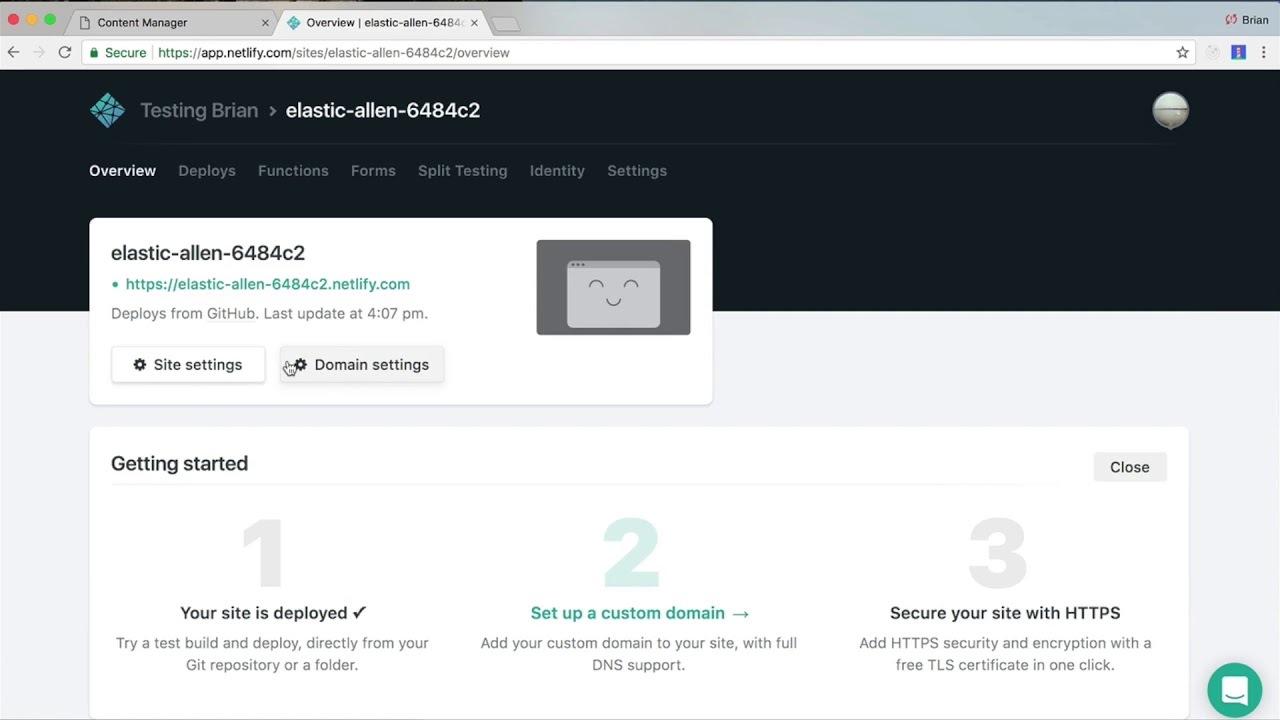Click the elastic-allen-6484c2 card heading

point(208,253)
